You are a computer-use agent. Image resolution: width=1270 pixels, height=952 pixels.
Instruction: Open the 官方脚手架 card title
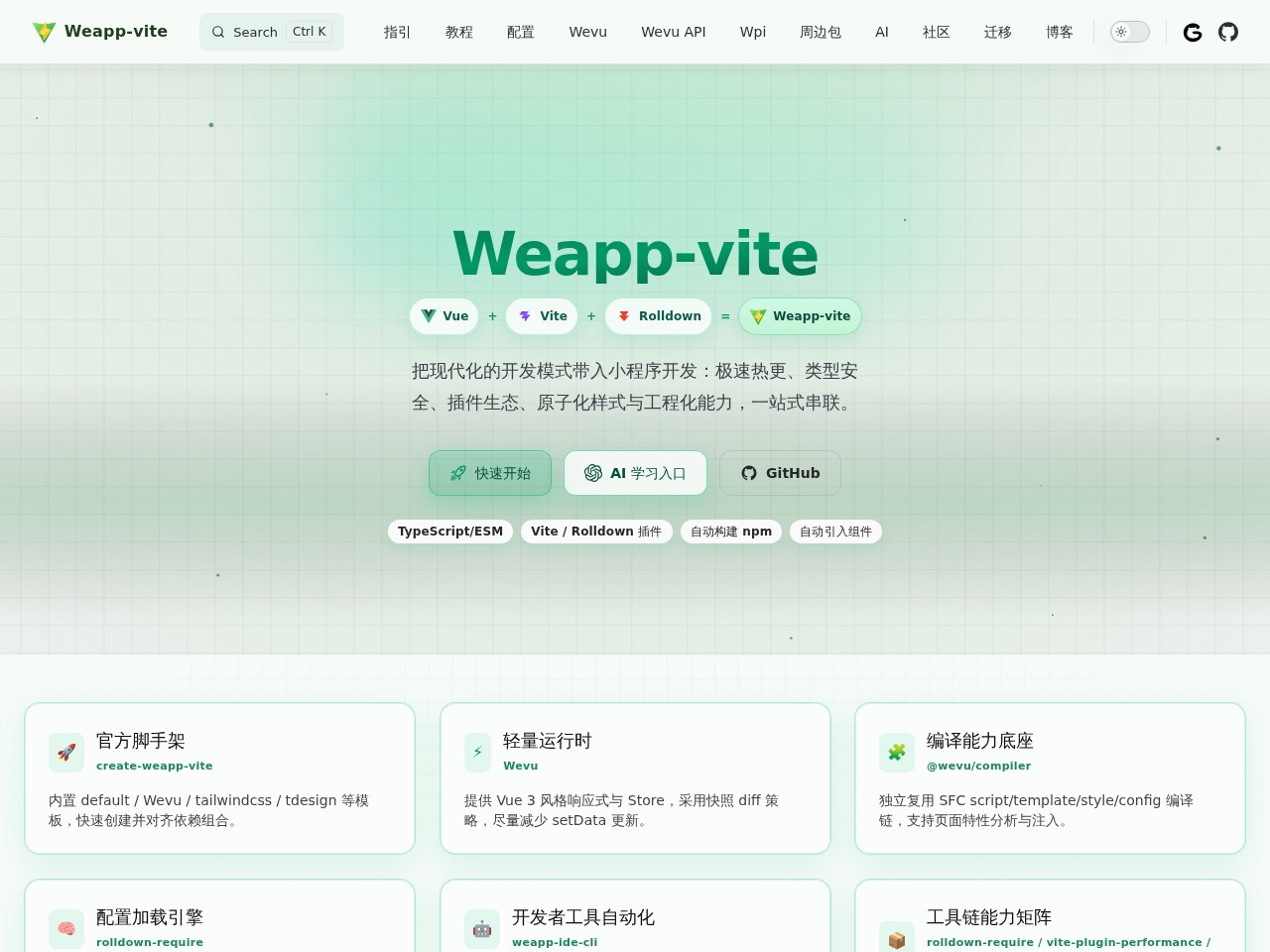(141, 741)
